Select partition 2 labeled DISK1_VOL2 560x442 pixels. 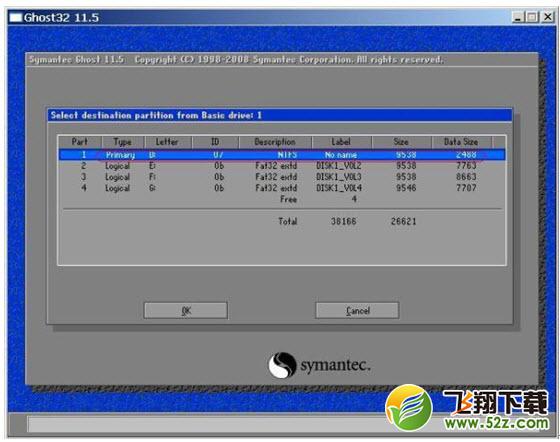282,166
